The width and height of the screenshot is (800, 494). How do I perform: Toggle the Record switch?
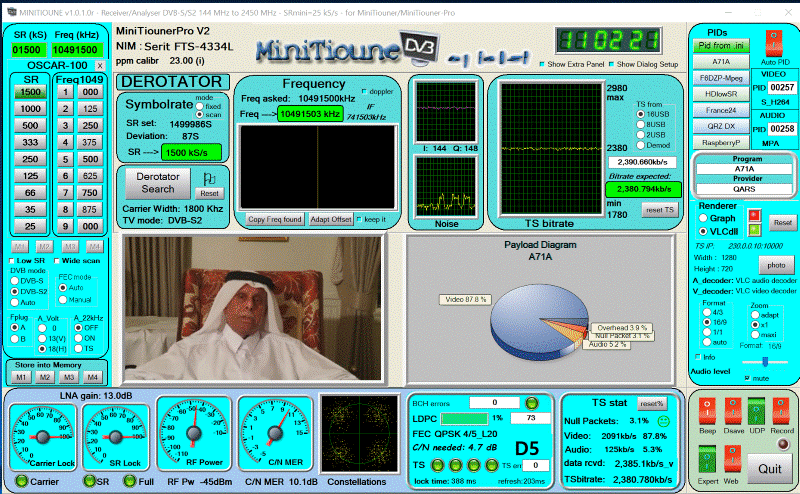[781, 411]
